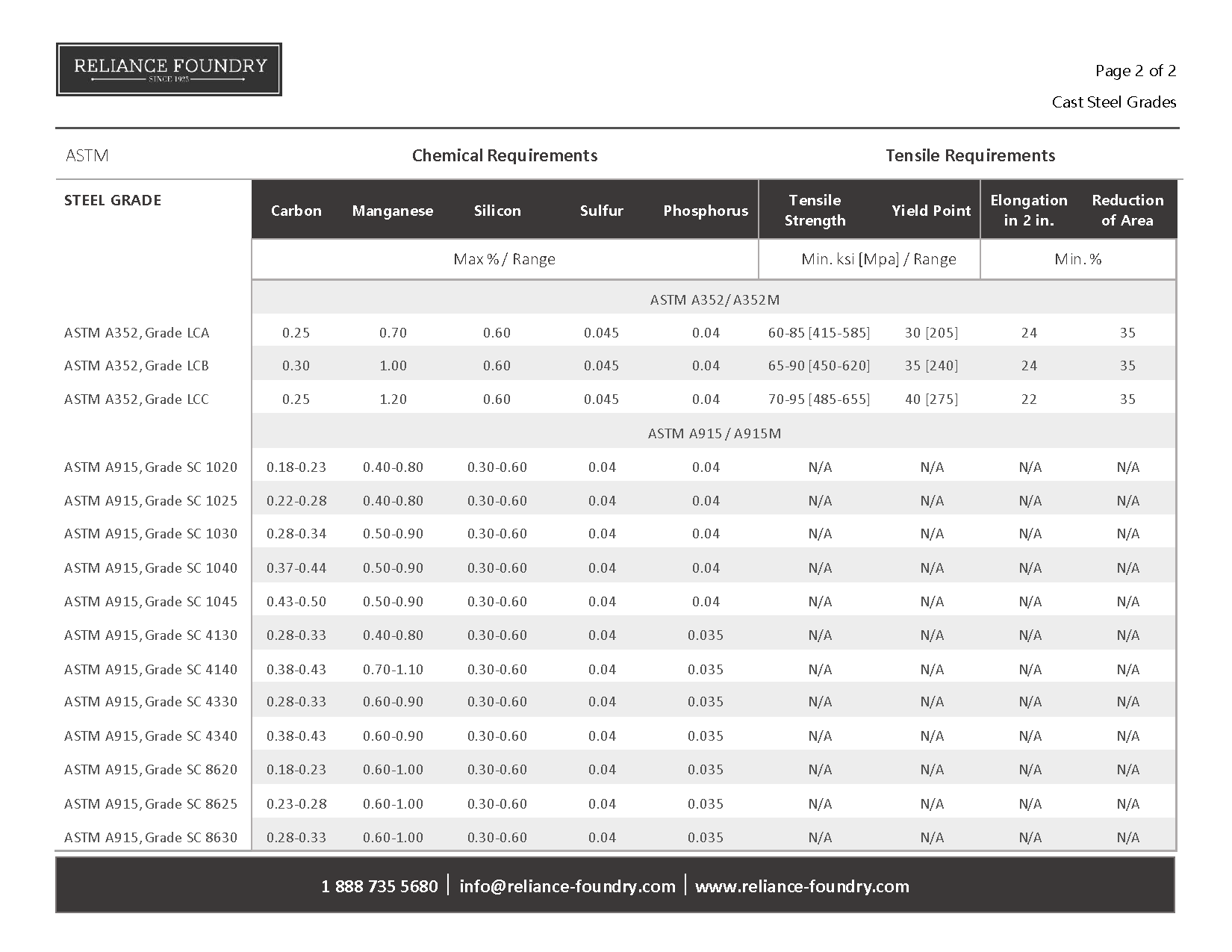Screen dimensions: 1232x952
Task: Select the Silicon column header
Action: pos(498,211)
